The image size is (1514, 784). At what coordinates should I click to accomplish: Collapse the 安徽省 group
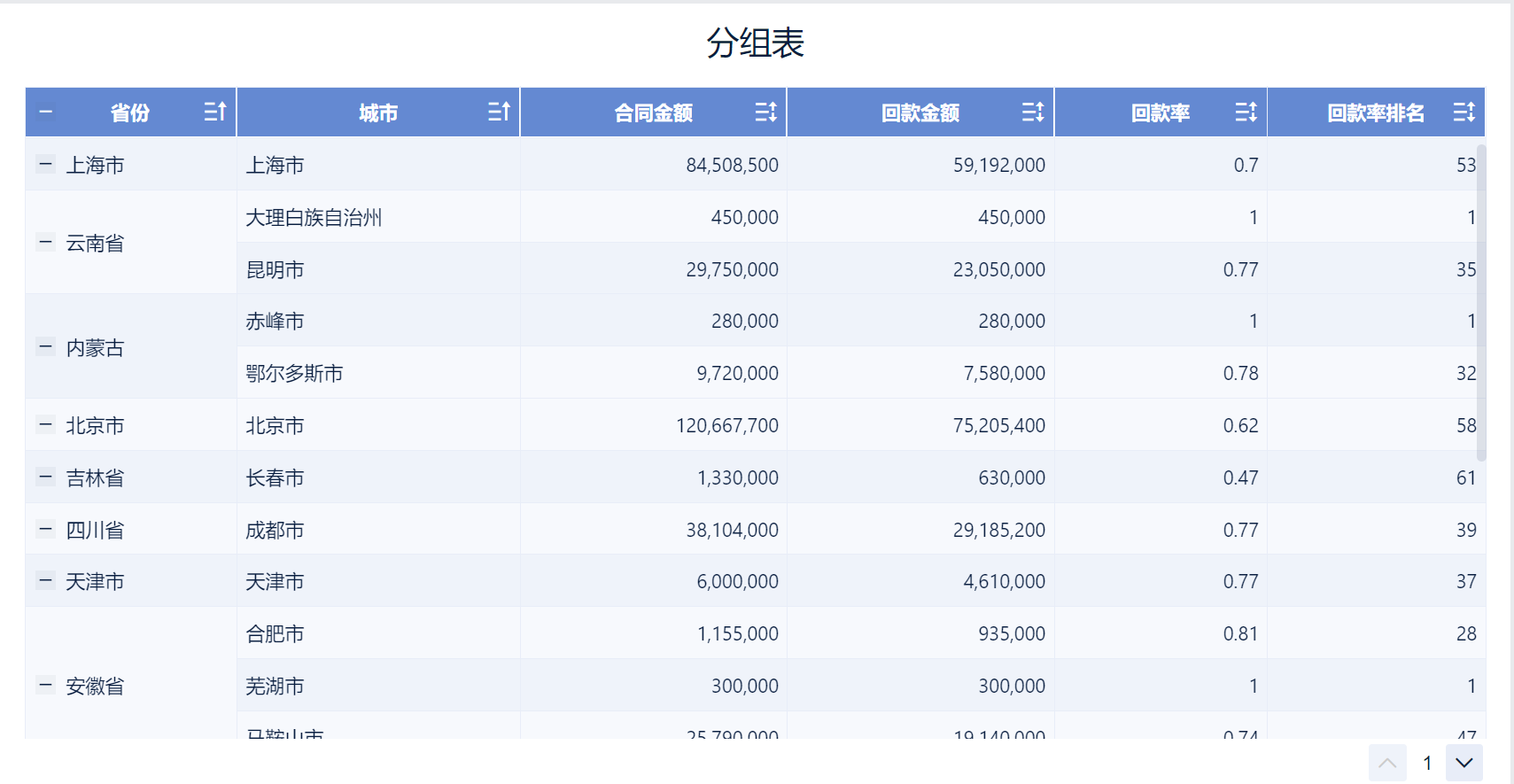pyautogui.click(x=46, y=685)
